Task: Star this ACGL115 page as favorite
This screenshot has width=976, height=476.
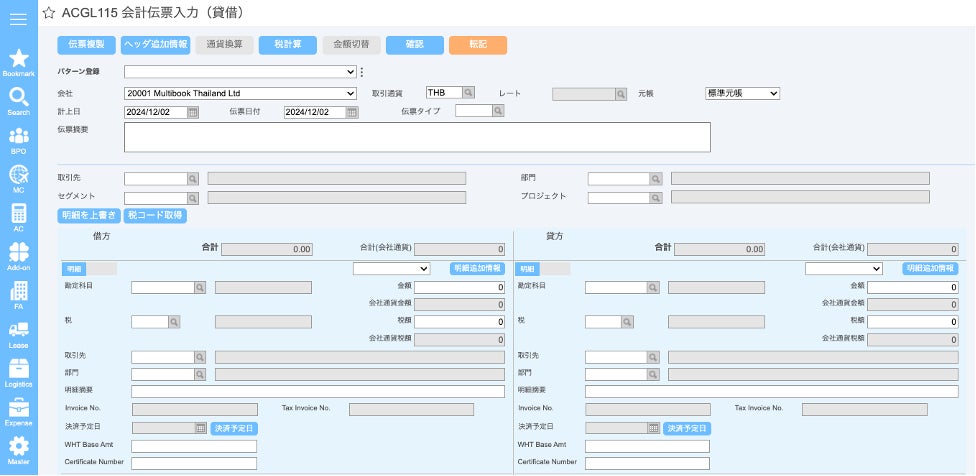Action: point(49,13)
